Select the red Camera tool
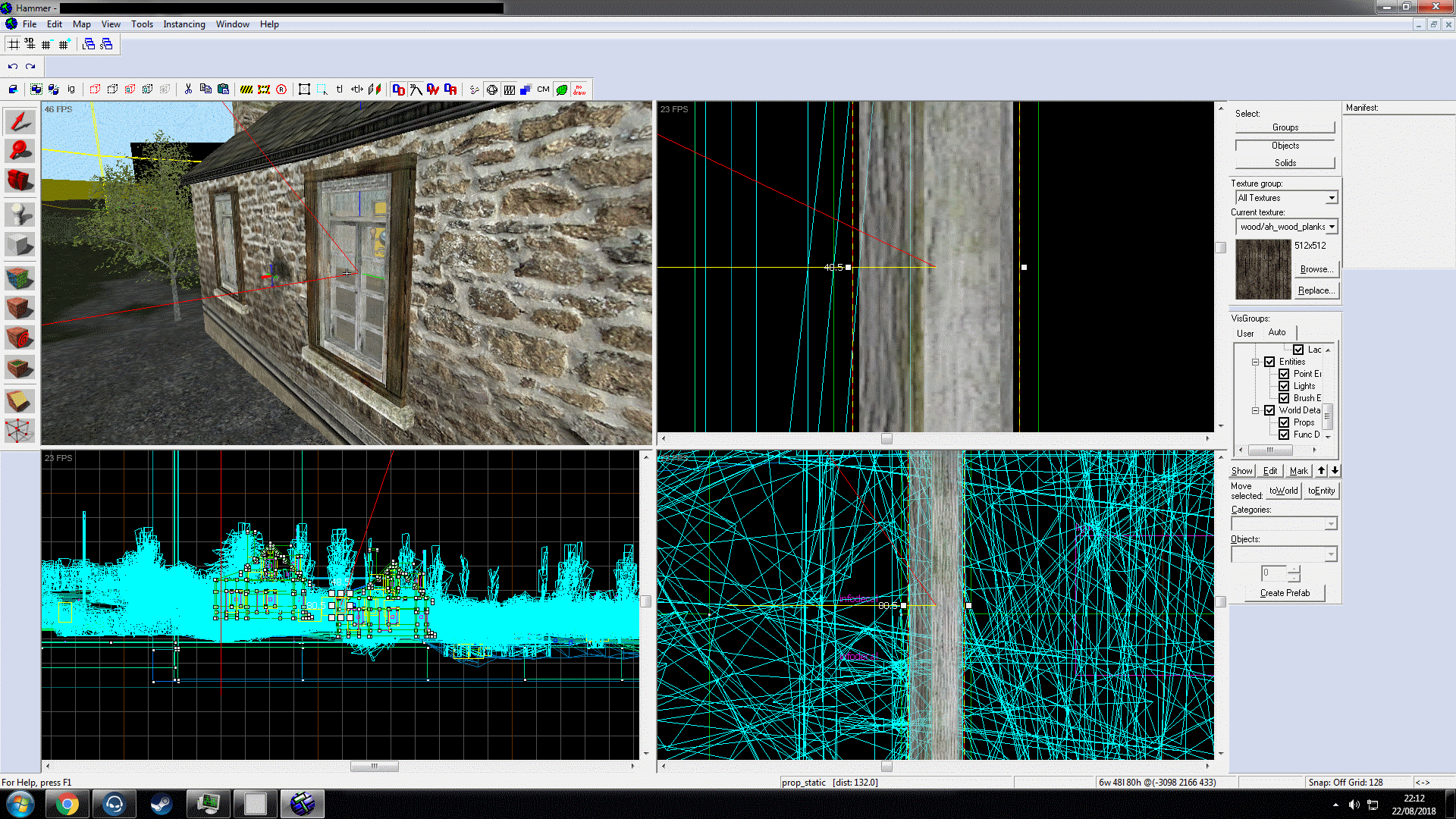Image resolution: width=1456 pixels, height=819 pixels. click(x=20, y=180)
